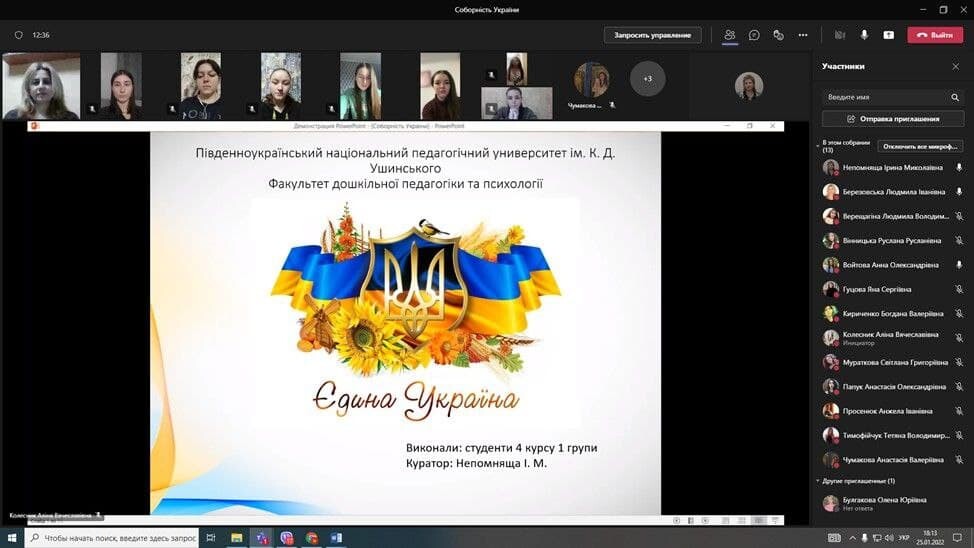Click the touch keyboard tray icon
Viewport: 974px width, 548px height.
click(x=834, y=538)
